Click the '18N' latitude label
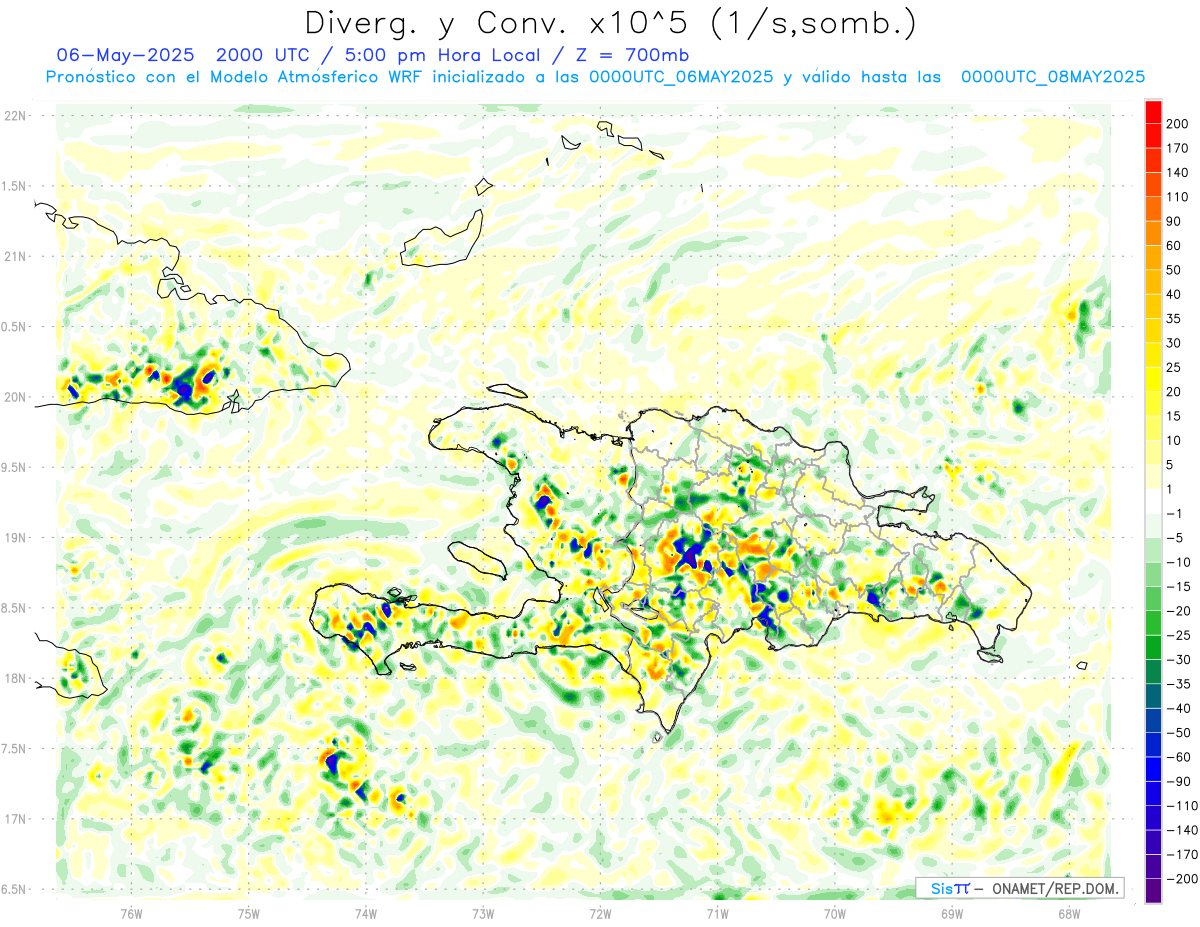The height and width of the screenshot is (927, 1200). pos(14,678)
